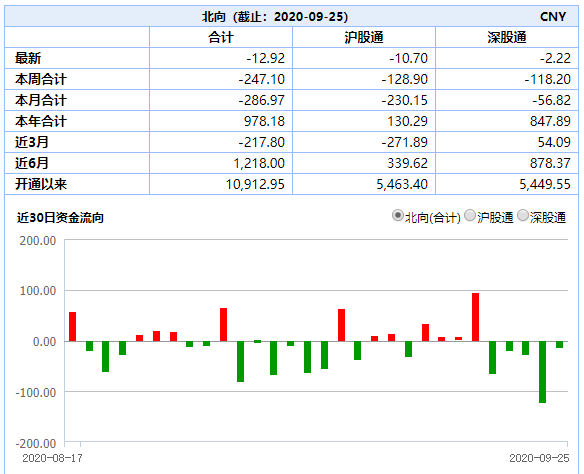Viewport: 584px width, 474px height.
Task: Select the 沪股通 radio button
Action: coord(470,216)
